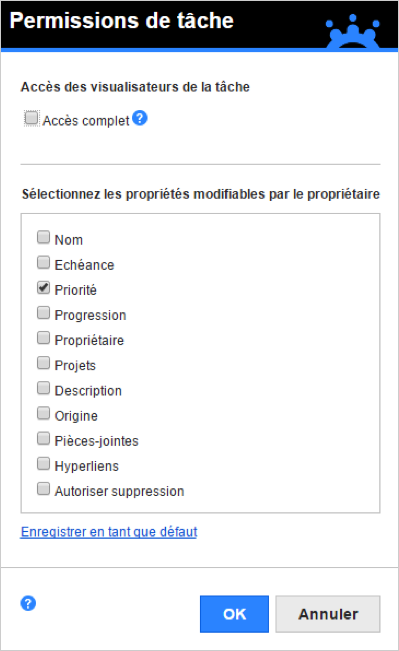The height and width of the screenshot is (651, 399).
Task: Click the Permissions de tâche title bar
Action: 199,25
